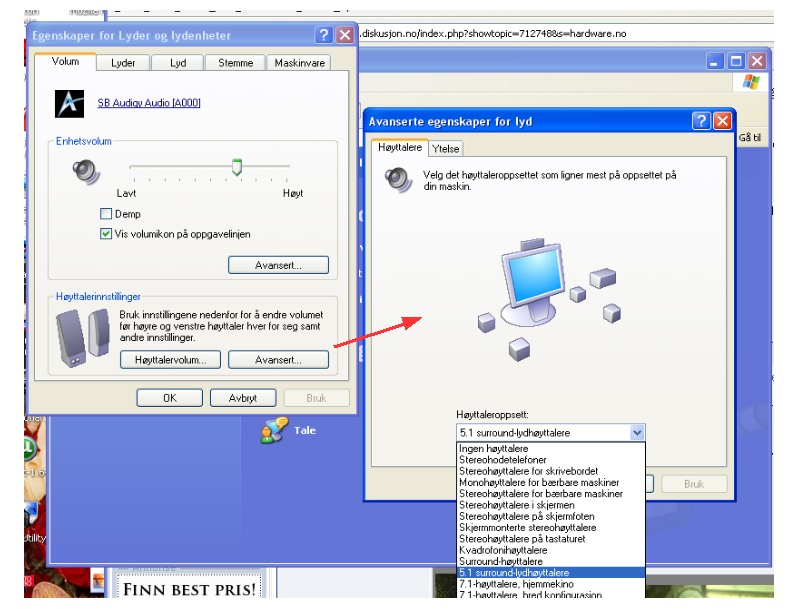
Task: Open Høyttalervolum settings
Action: [x=171, y=360]
